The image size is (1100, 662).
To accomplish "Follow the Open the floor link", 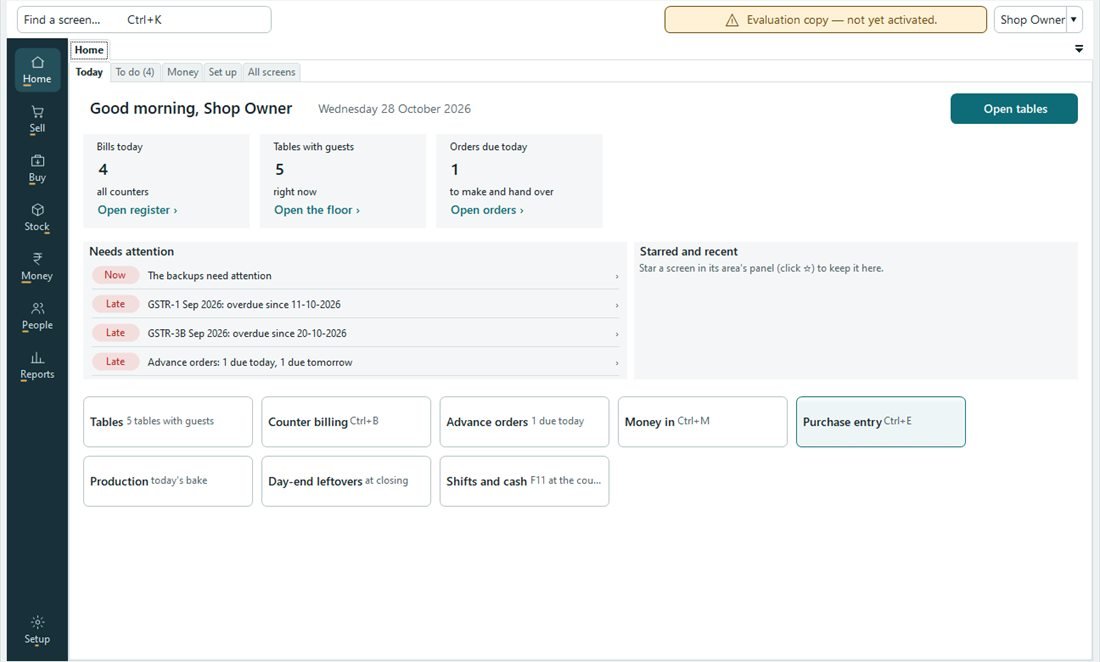I will [317, 210].
